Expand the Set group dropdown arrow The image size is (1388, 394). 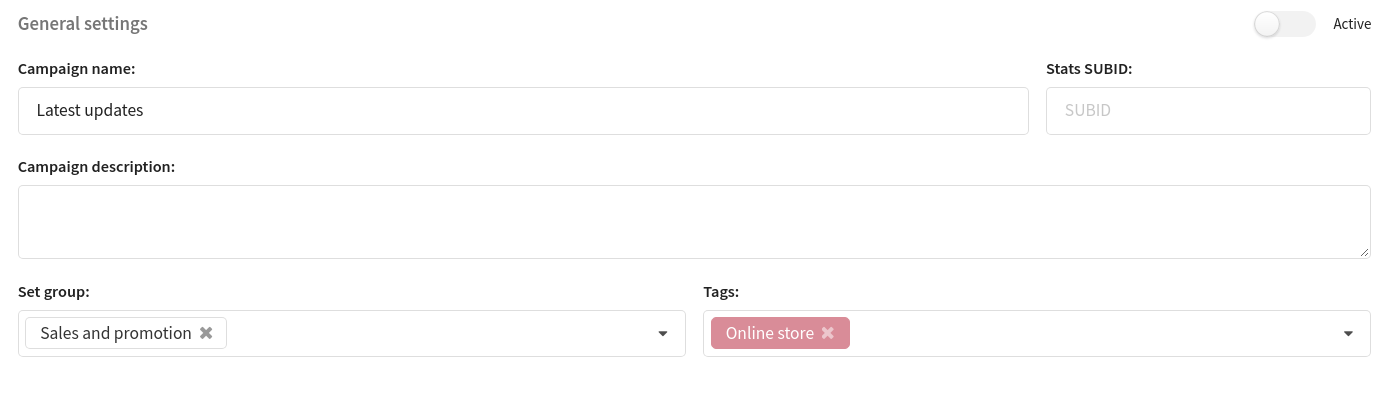click(x=662, y=334)
